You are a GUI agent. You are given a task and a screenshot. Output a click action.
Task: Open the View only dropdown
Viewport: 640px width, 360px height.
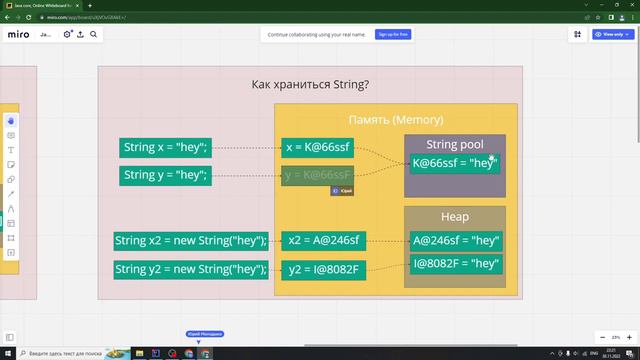click(x=613, y=34)
